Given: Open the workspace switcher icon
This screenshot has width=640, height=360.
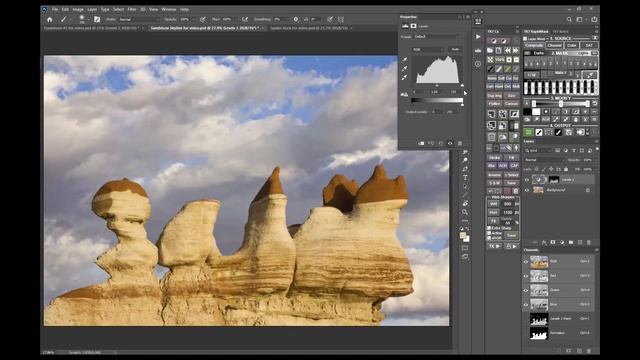Looking at the screenshot, I should point(580,19).
